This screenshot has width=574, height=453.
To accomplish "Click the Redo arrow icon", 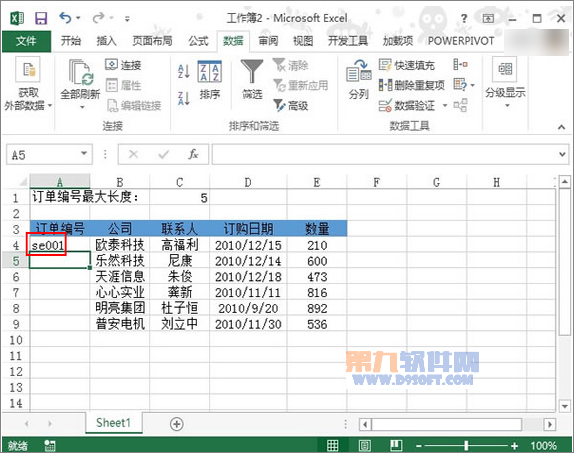I will point(98,17).
